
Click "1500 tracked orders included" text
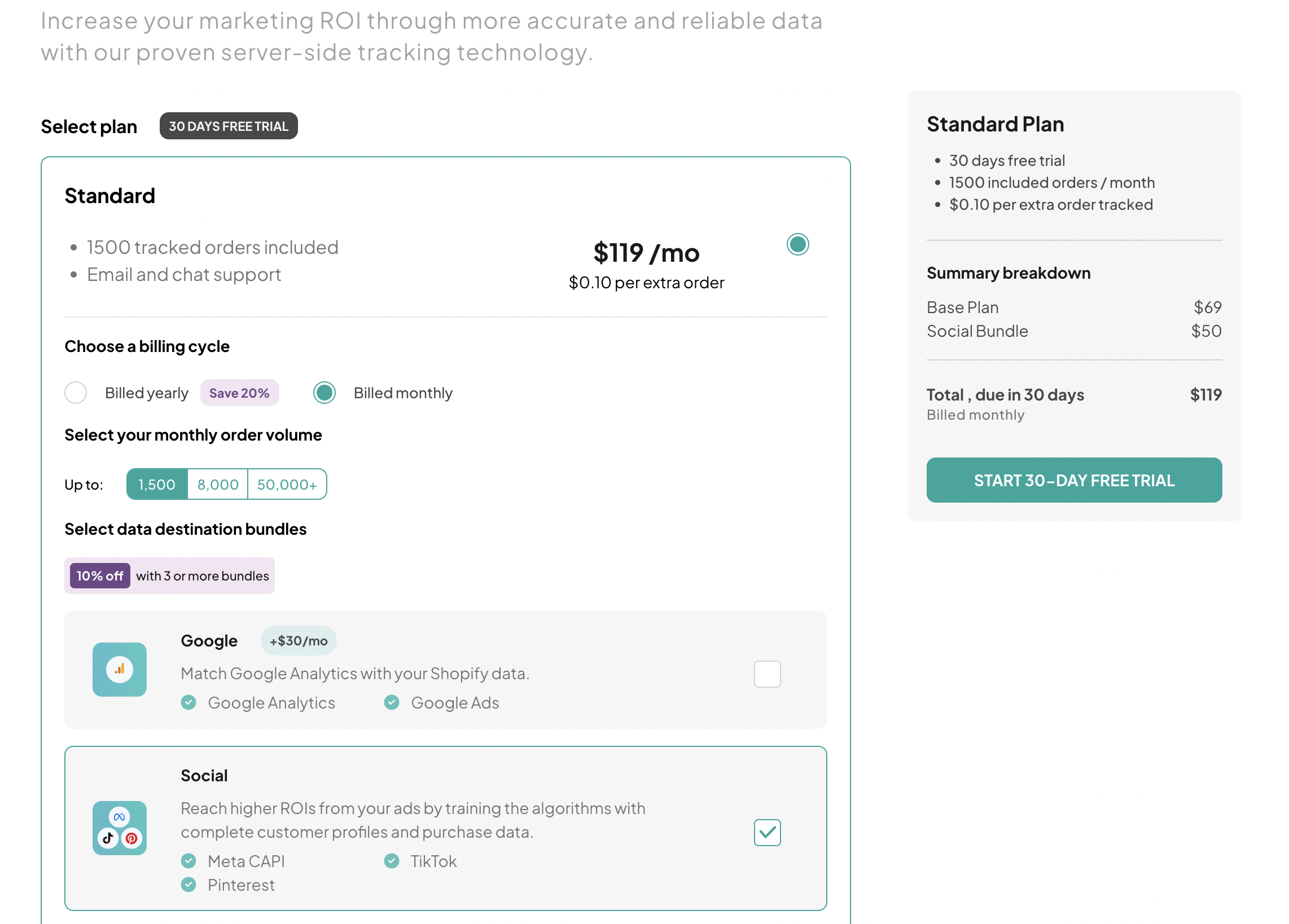(x=213, y=247)
